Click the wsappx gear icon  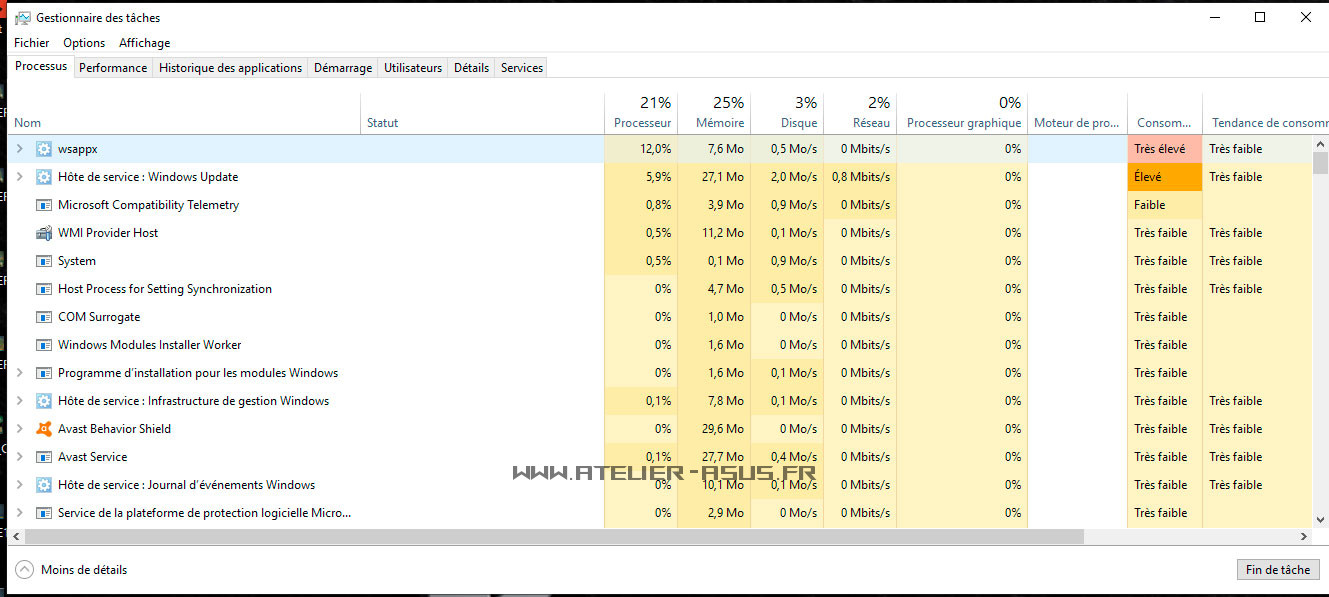[43, 149]
